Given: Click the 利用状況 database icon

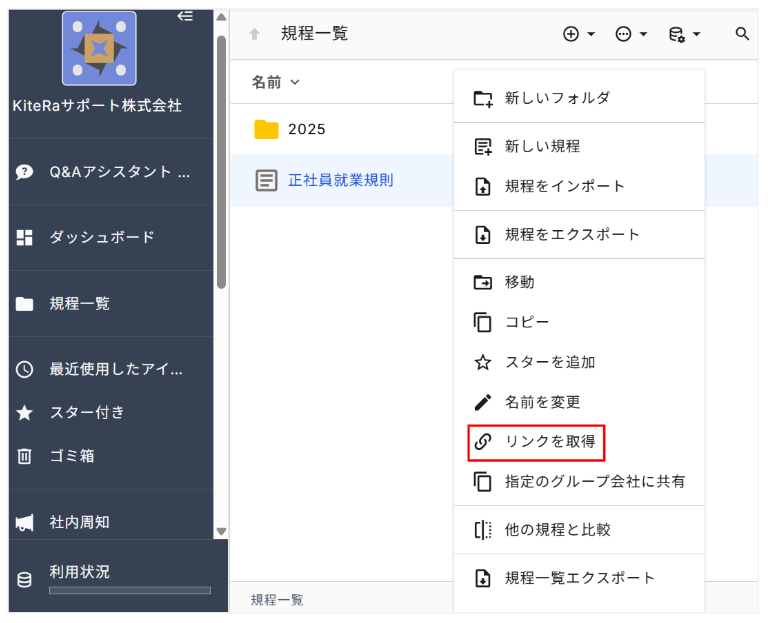Looking at the screenshot, I should click(x=24, y=579).
